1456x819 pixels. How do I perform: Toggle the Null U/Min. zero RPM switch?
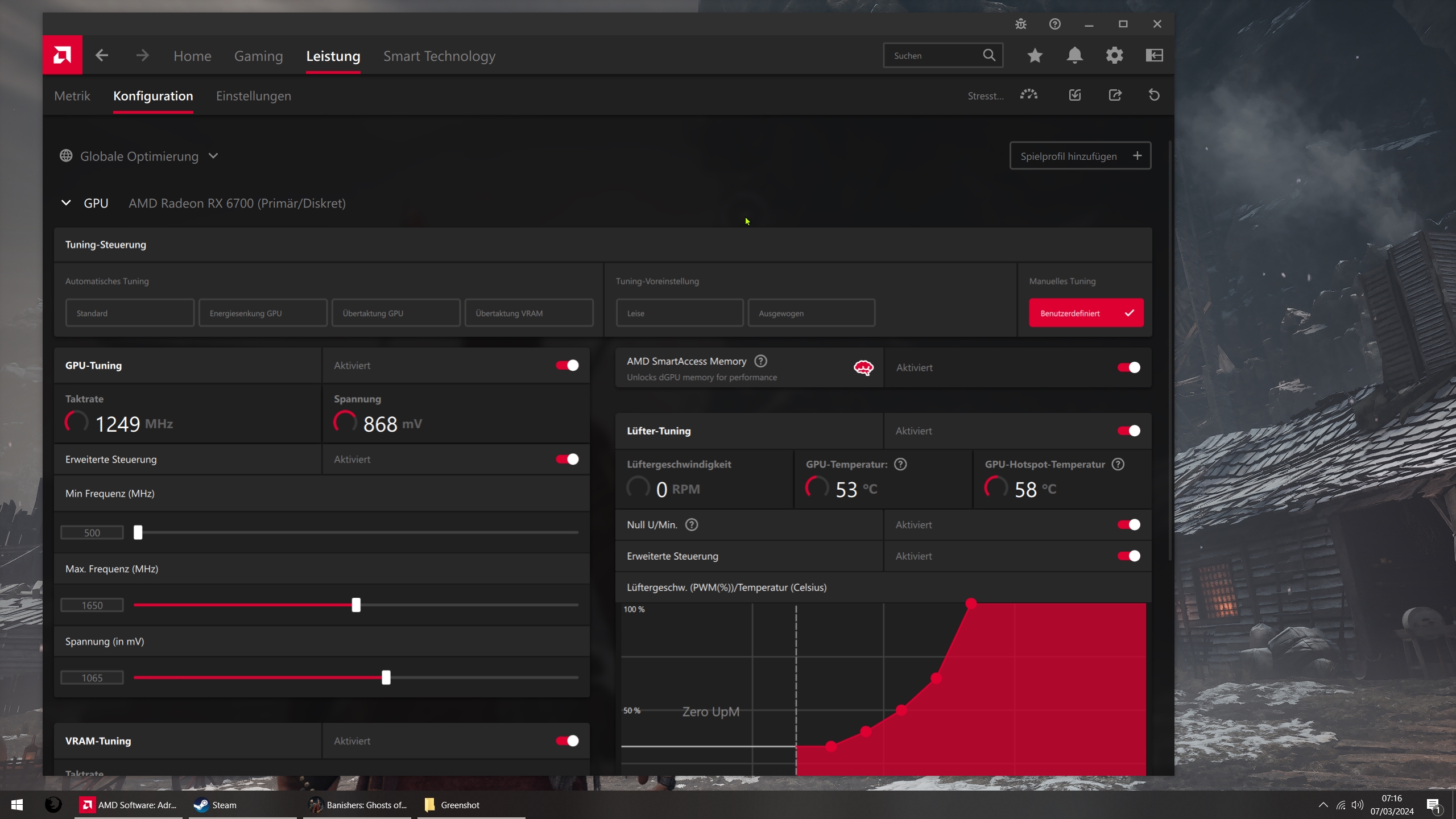coord(1128,524)
